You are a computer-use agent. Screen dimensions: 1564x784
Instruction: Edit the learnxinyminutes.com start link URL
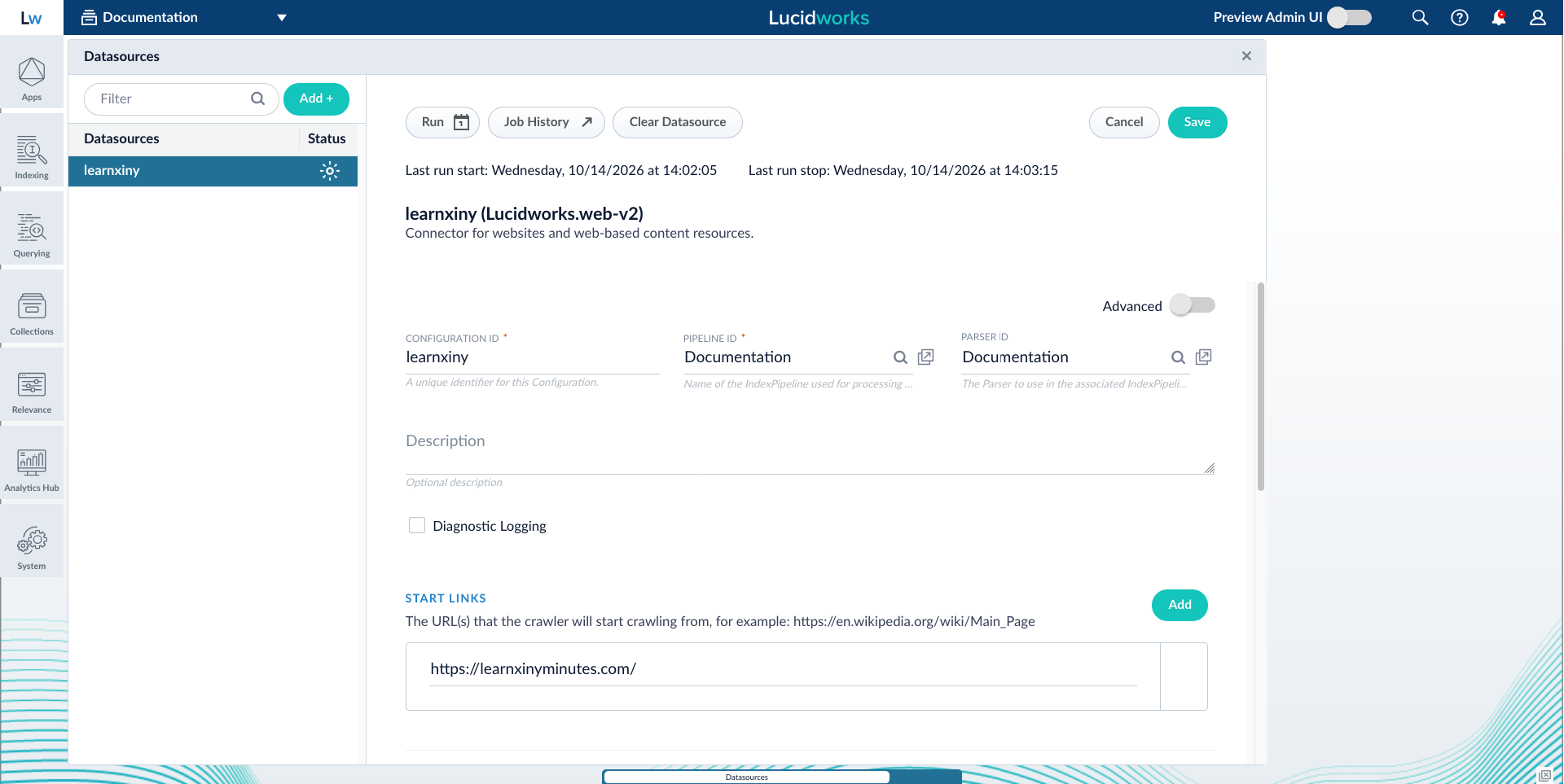point(783,669)
